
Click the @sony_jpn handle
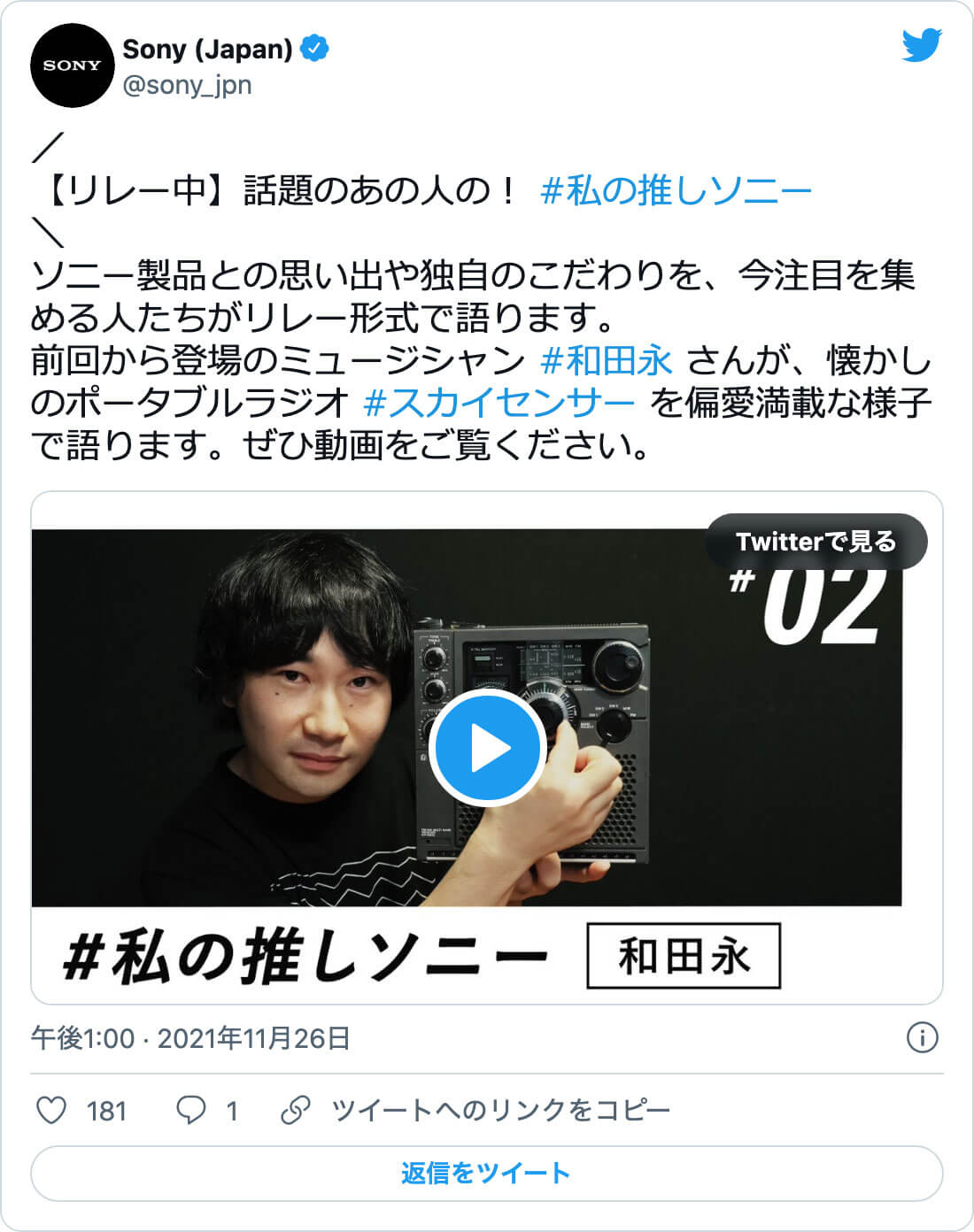pyautogui.click(x=187, y=85)
